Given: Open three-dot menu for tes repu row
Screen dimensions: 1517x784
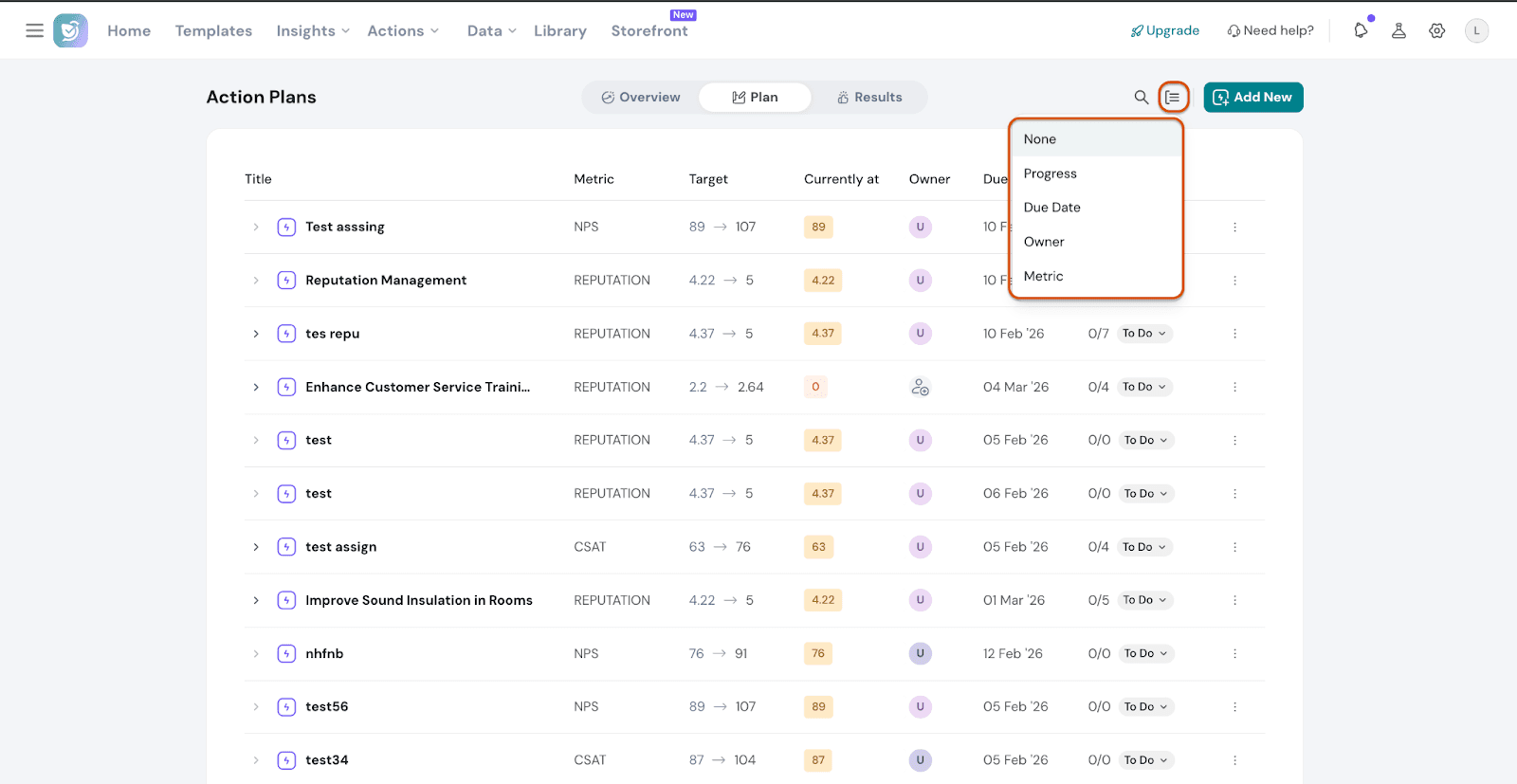Looking at the screenshot, I should coord(1234,334).
